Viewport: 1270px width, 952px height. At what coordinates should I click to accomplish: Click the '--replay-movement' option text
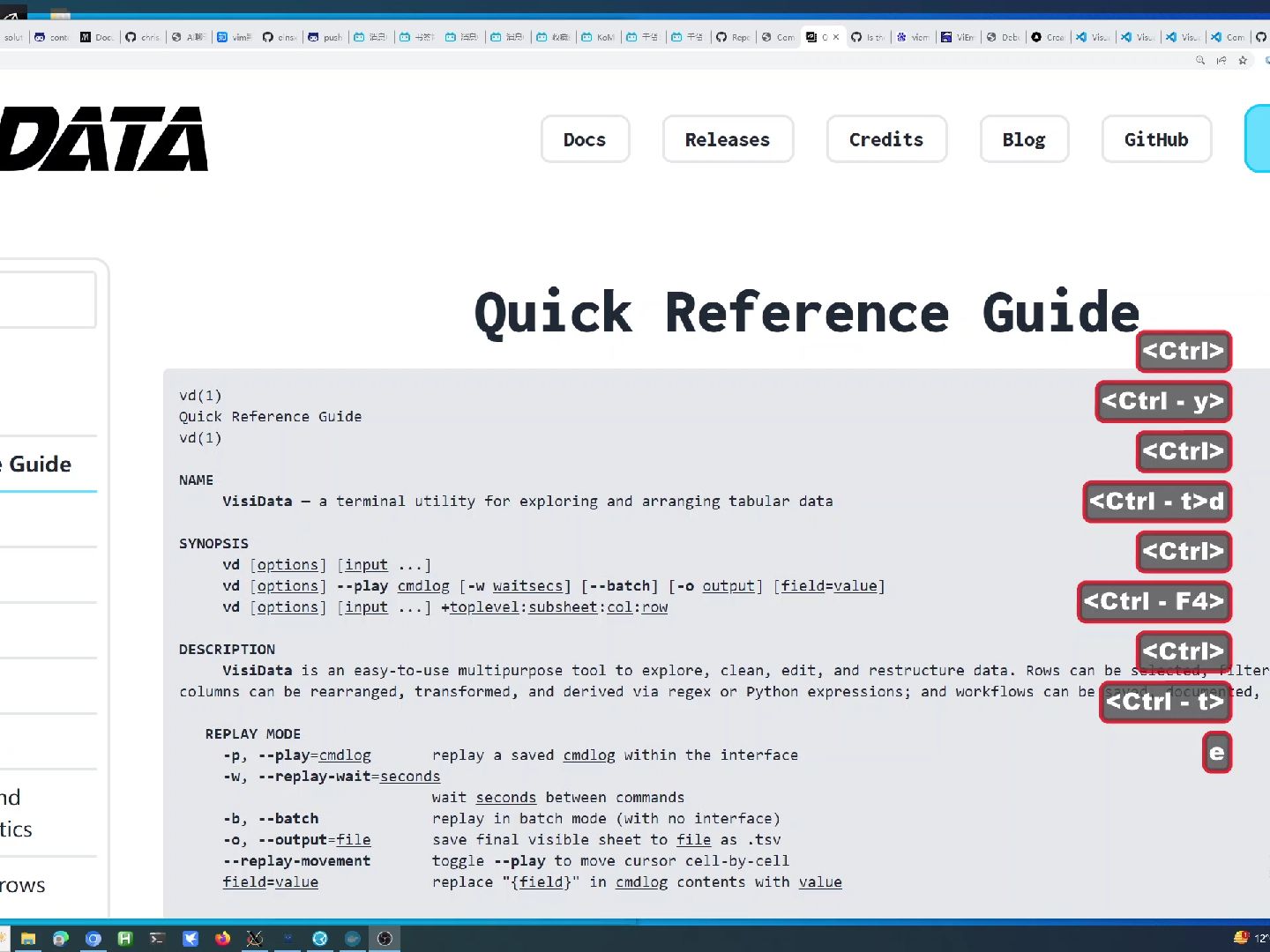tap(296, 861)
